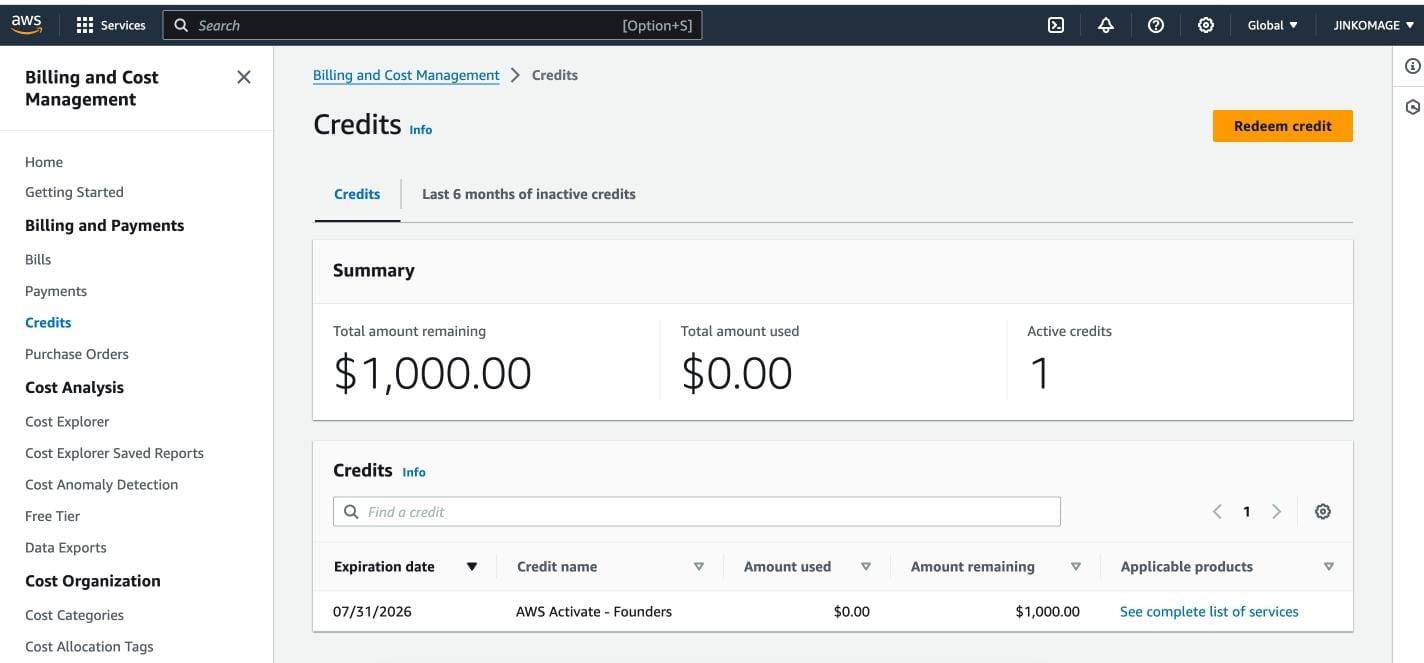Image resolution: width=1424 pixels, height=663 pixels.
Task: Sort by Amount remaining column
Action: point(1076,567)
